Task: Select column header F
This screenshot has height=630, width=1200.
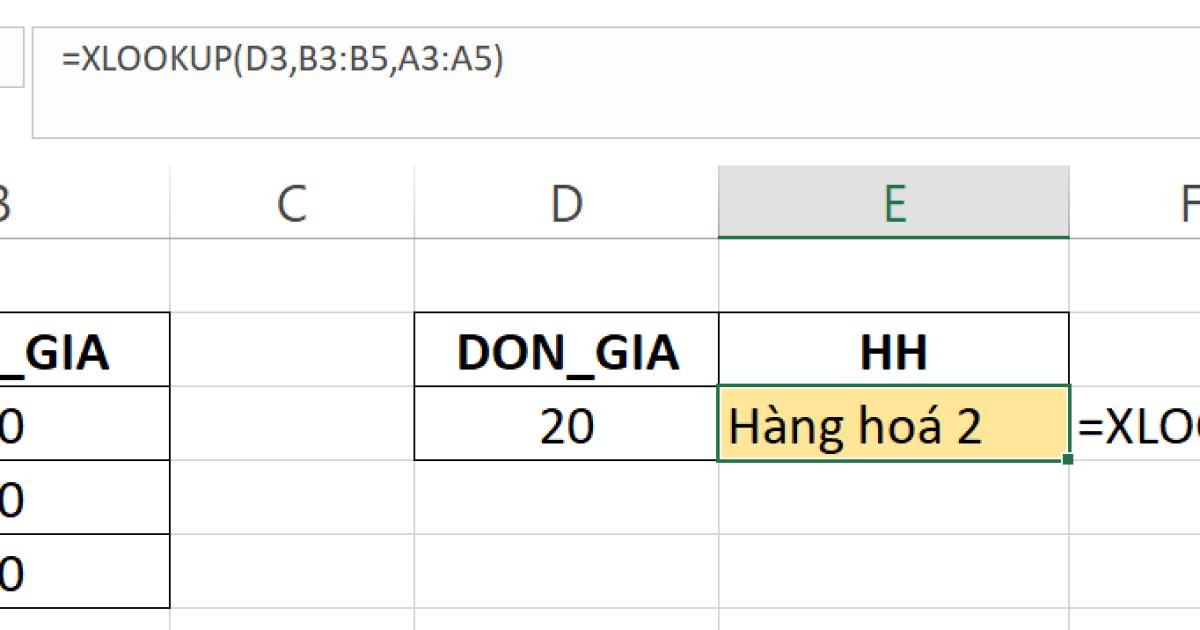Action: (1185, 203)
